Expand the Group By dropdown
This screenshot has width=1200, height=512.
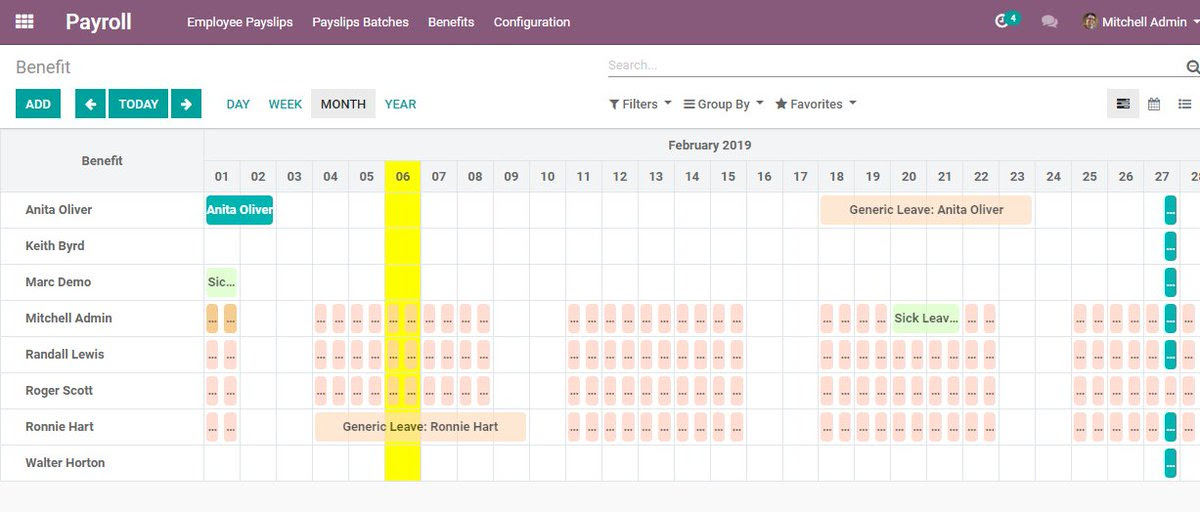(723, 104)
